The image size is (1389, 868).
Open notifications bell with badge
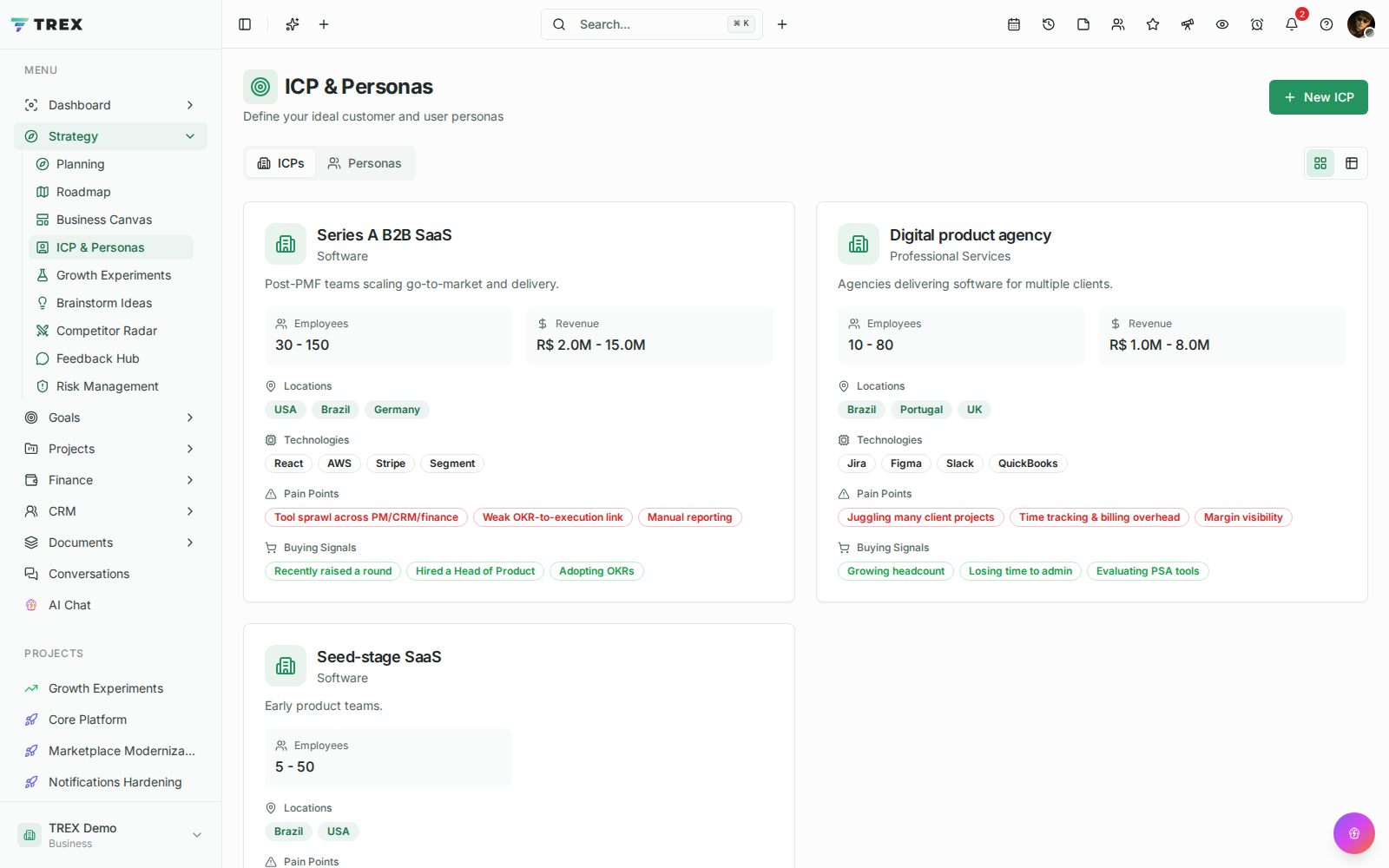pos(1292,24)
